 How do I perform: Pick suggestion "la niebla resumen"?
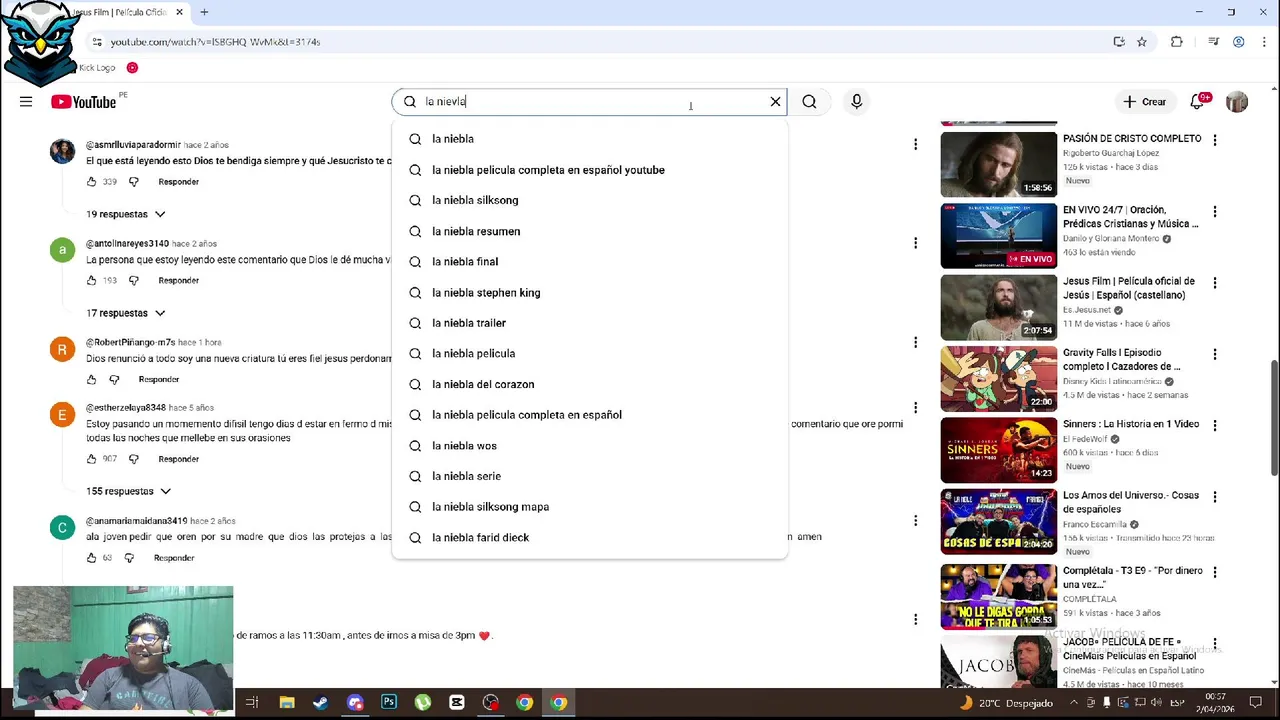coord(590,231)
